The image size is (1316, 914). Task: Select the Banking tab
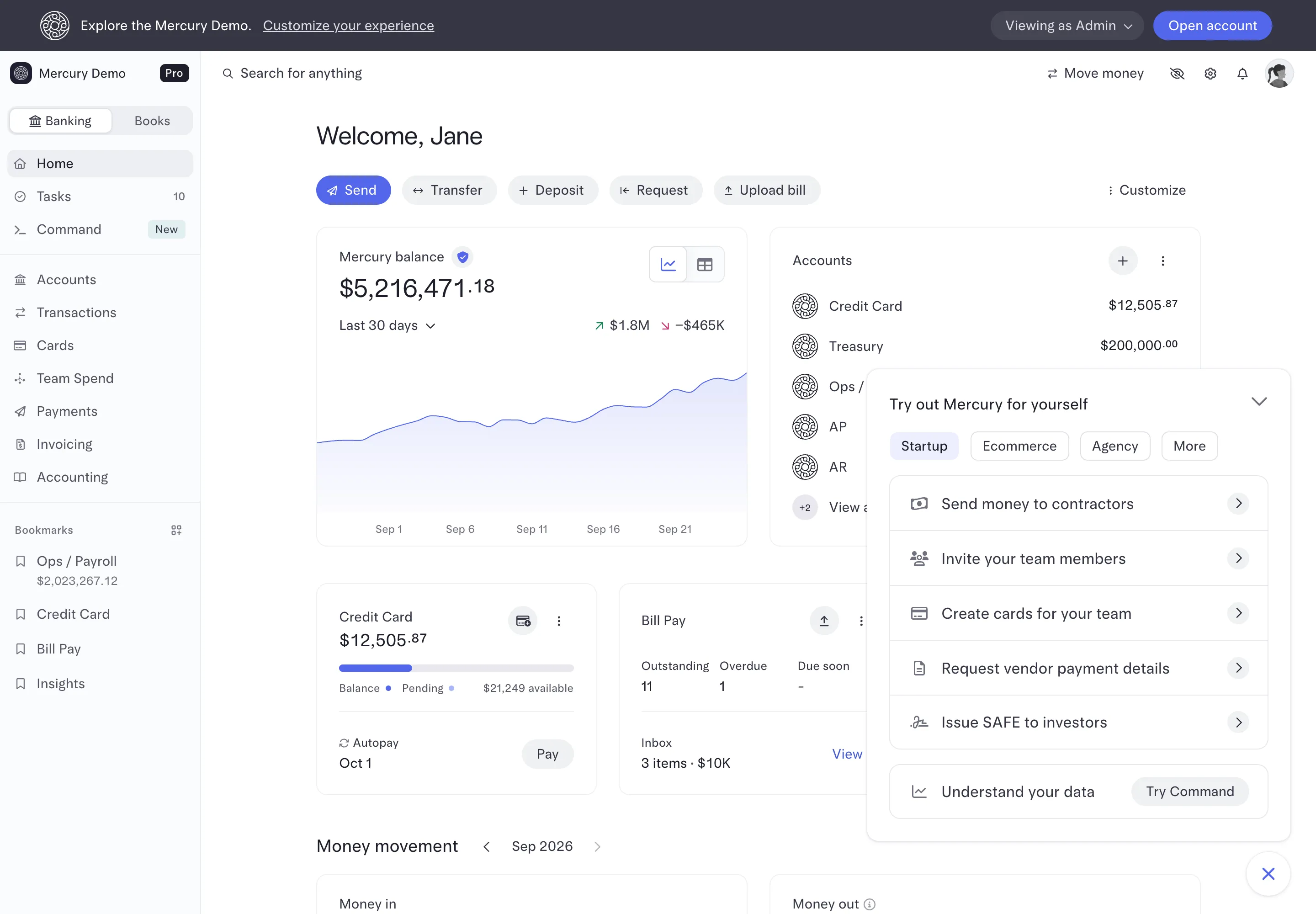[x=61, y=121]
